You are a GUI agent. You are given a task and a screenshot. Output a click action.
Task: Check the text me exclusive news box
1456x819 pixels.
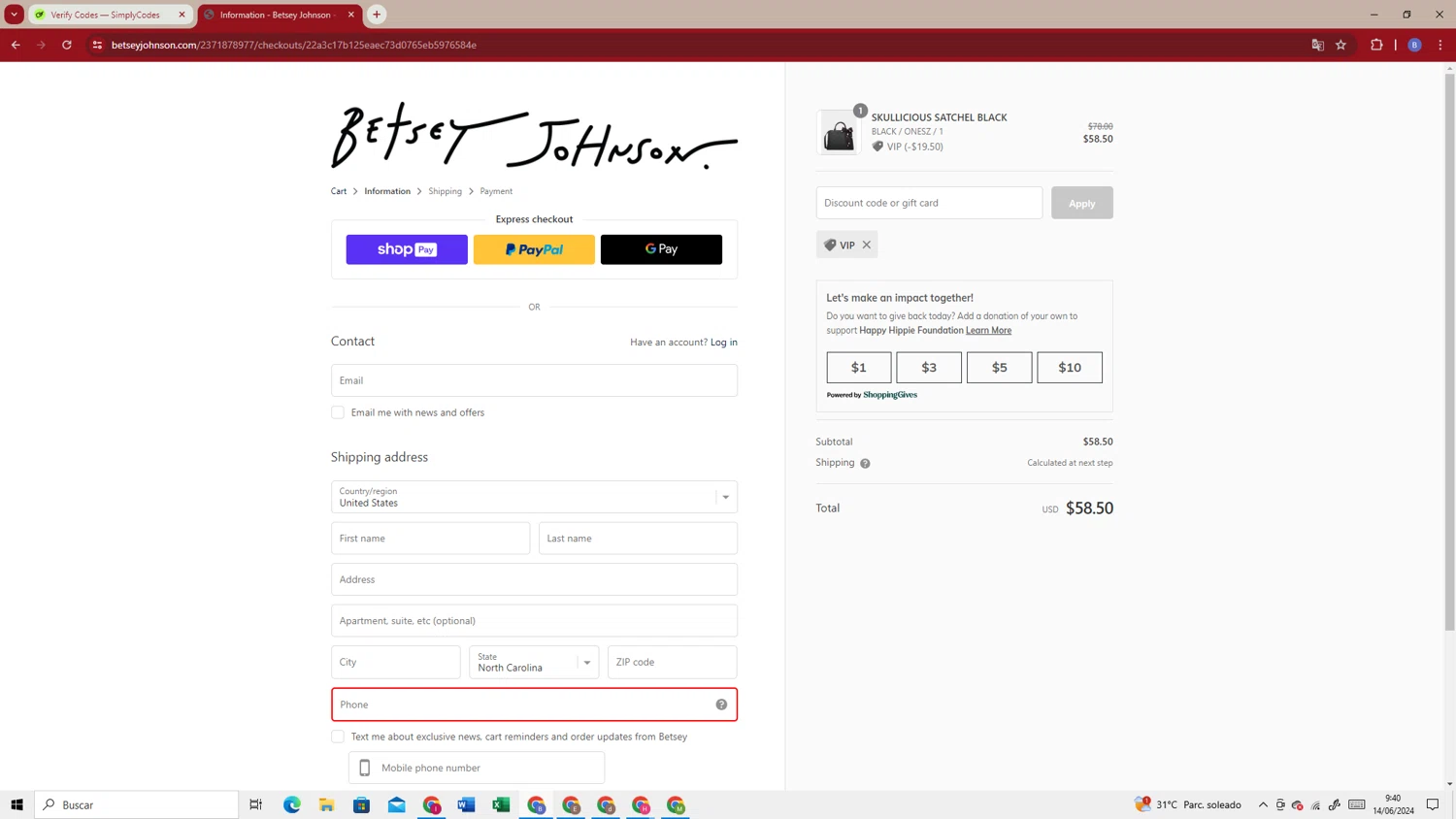pyautogui.click(x=338, y=737)
